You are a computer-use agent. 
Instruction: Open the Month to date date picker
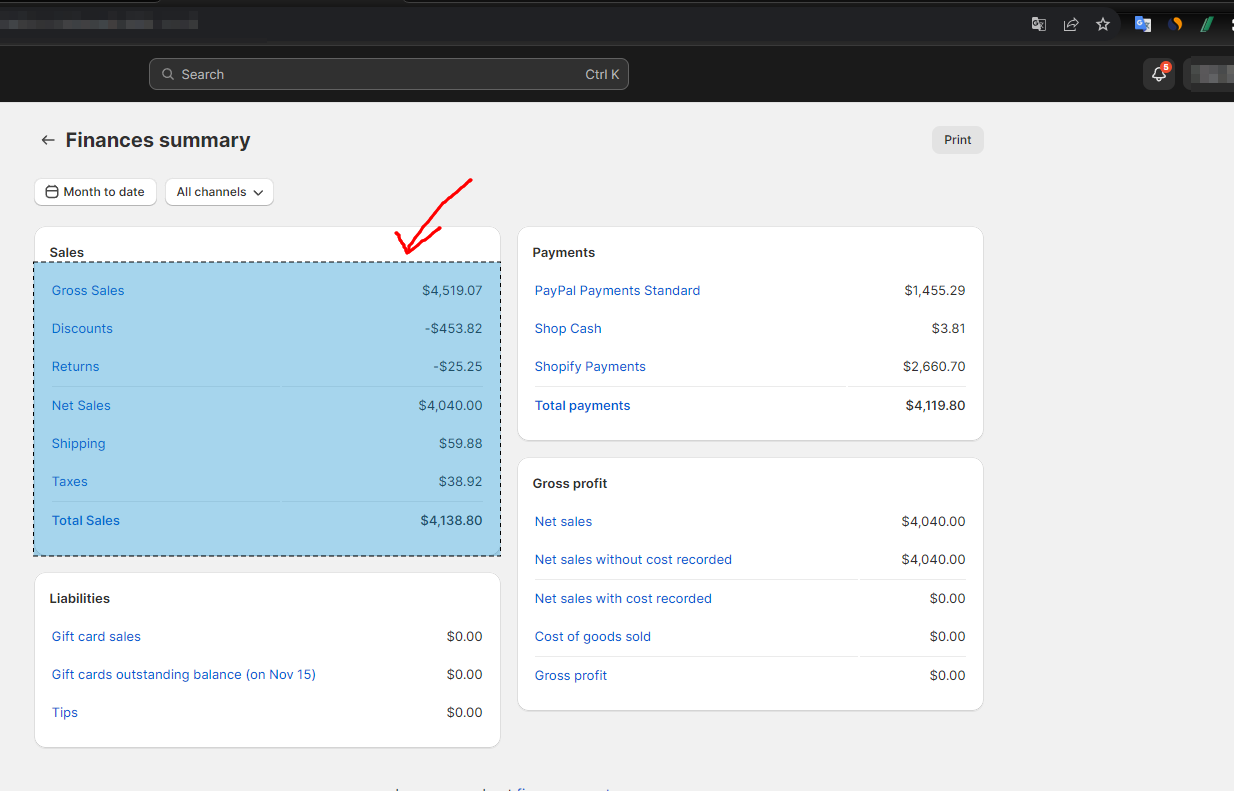click(x=95, y=192)
